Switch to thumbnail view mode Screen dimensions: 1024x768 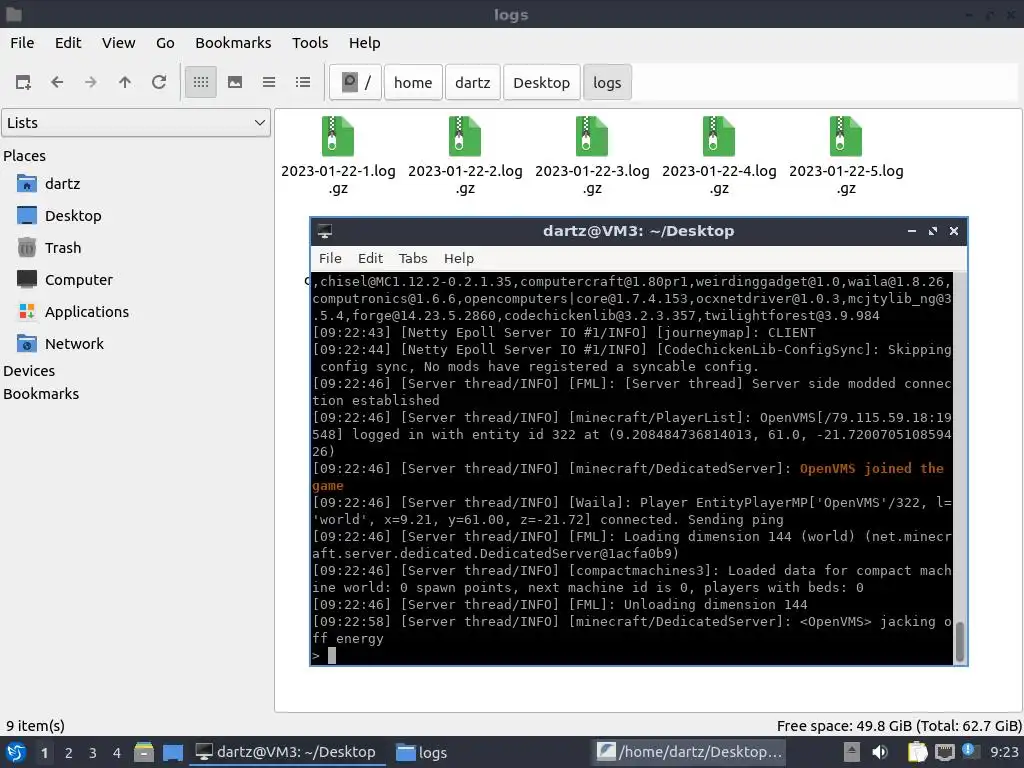point(235,82)
